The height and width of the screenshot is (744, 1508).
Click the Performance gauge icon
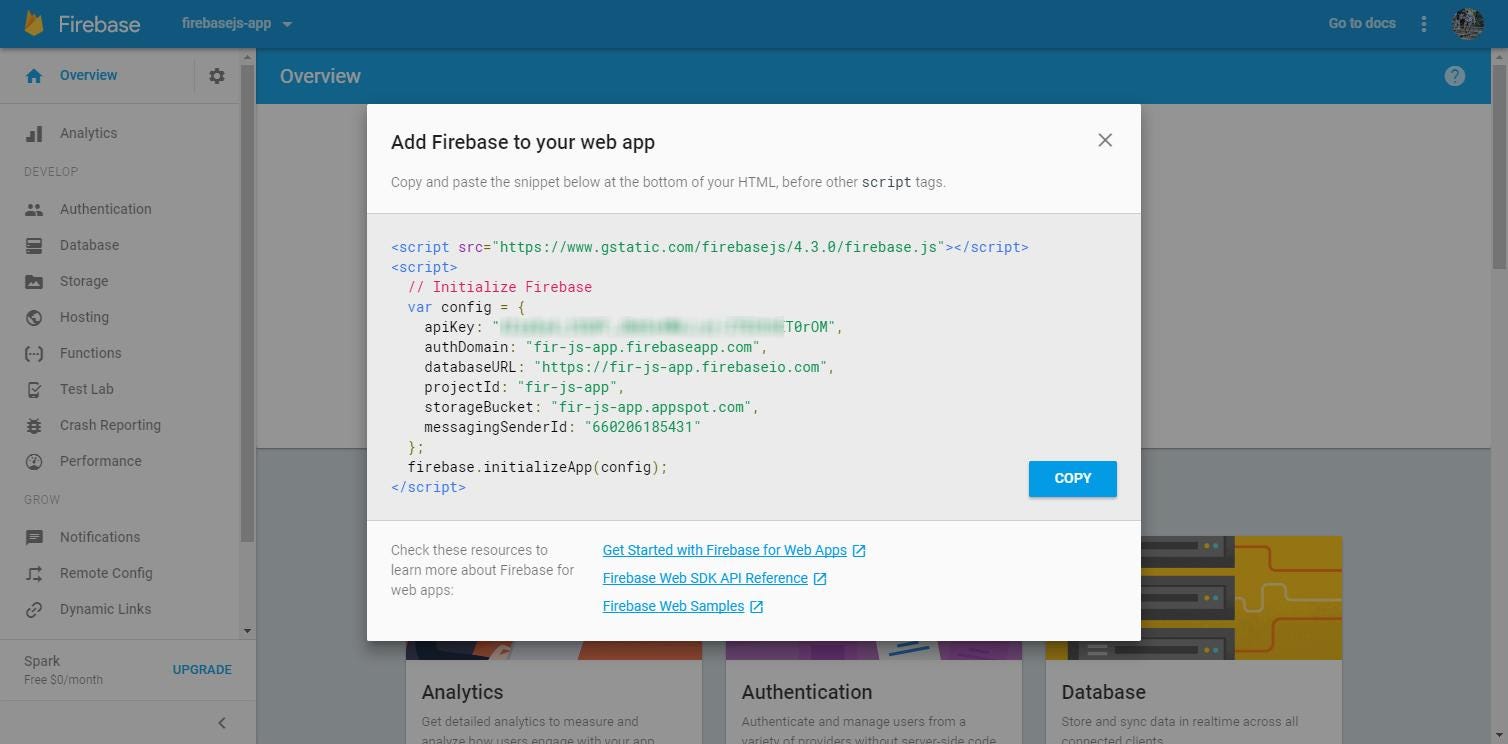[x=34, y=461]
